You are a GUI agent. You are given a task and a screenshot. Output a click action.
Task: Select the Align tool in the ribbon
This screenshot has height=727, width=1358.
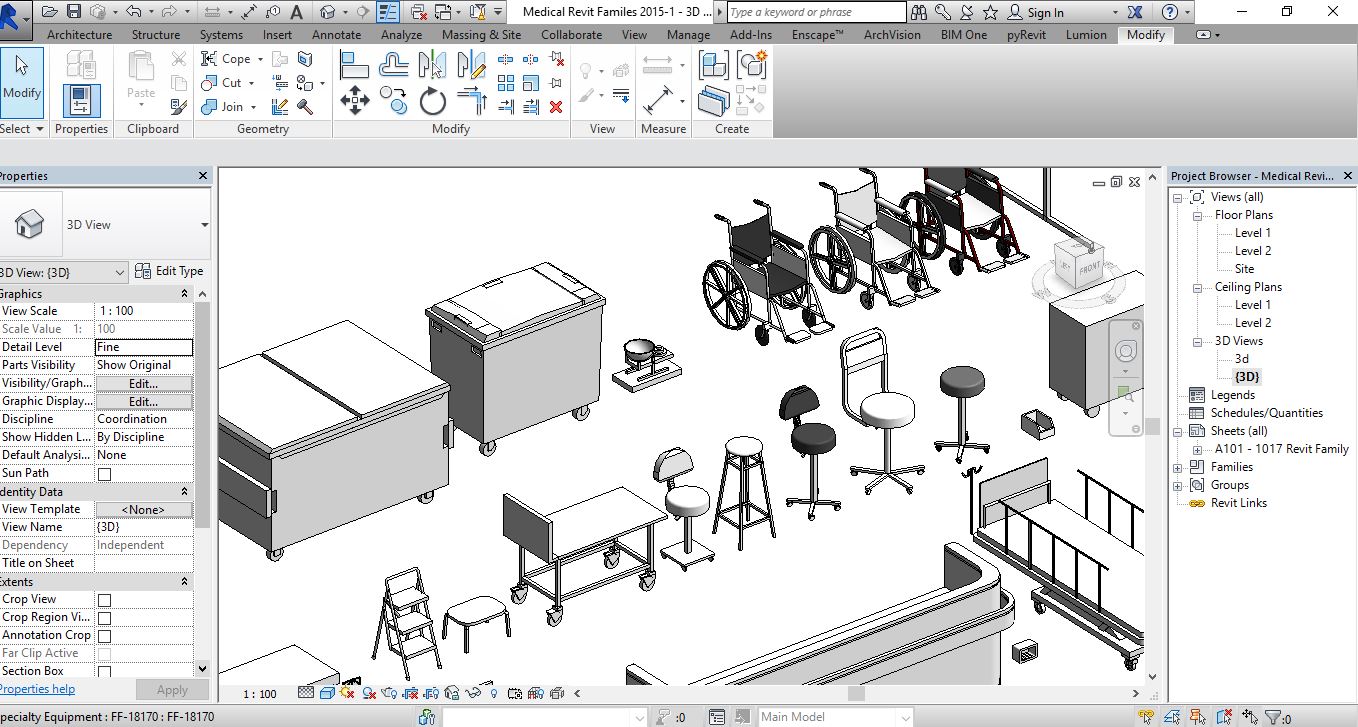(x=355, y=66)
